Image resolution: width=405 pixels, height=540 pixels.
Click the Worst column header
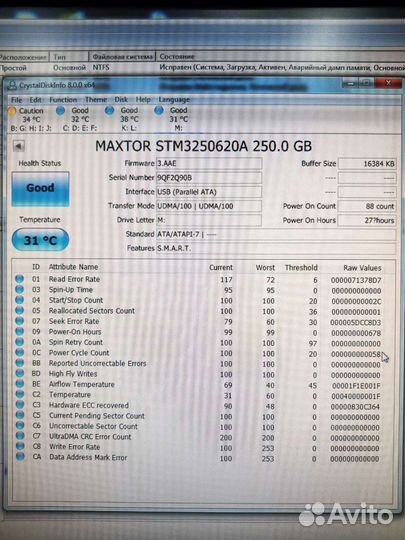click(x=265, y=268)
